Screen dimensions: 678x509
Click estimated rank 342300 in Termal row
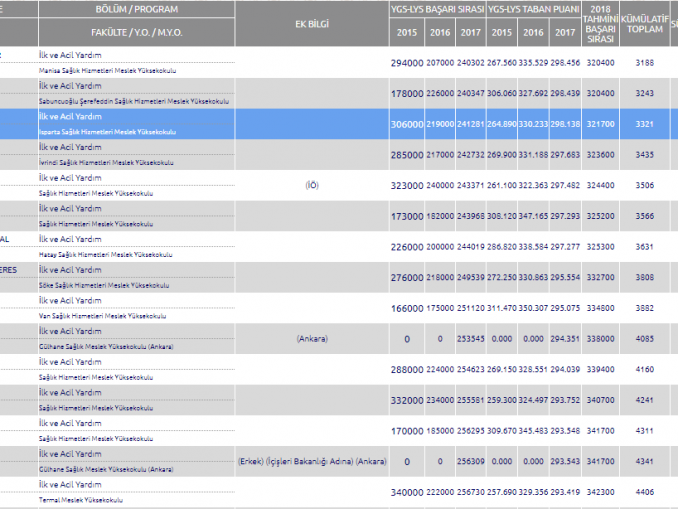[601, 491]
